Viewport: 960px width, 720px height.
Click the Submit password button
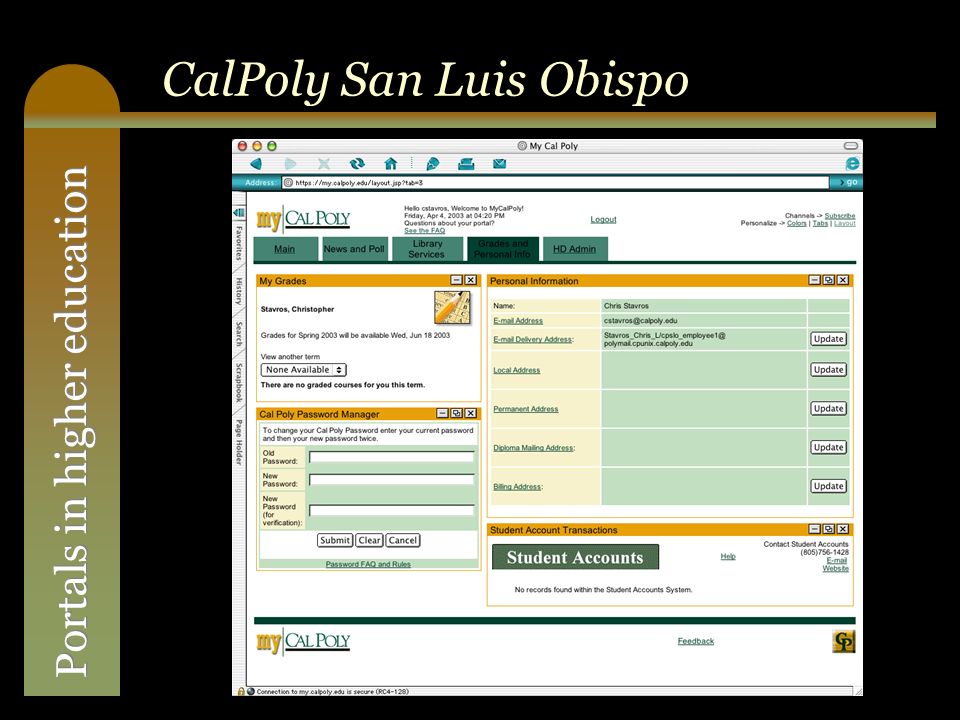pos(335,540)
